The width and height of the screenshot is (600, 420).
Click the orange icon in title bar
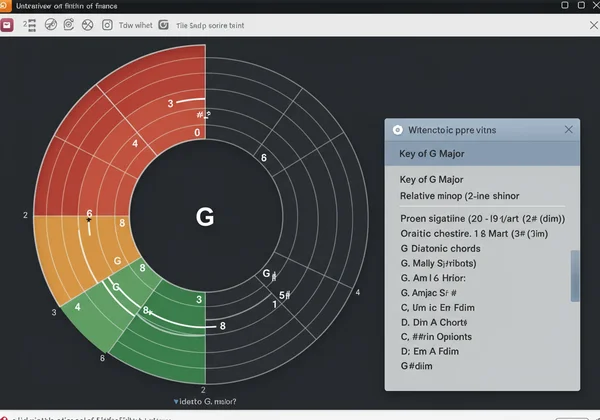click(5, 6)
